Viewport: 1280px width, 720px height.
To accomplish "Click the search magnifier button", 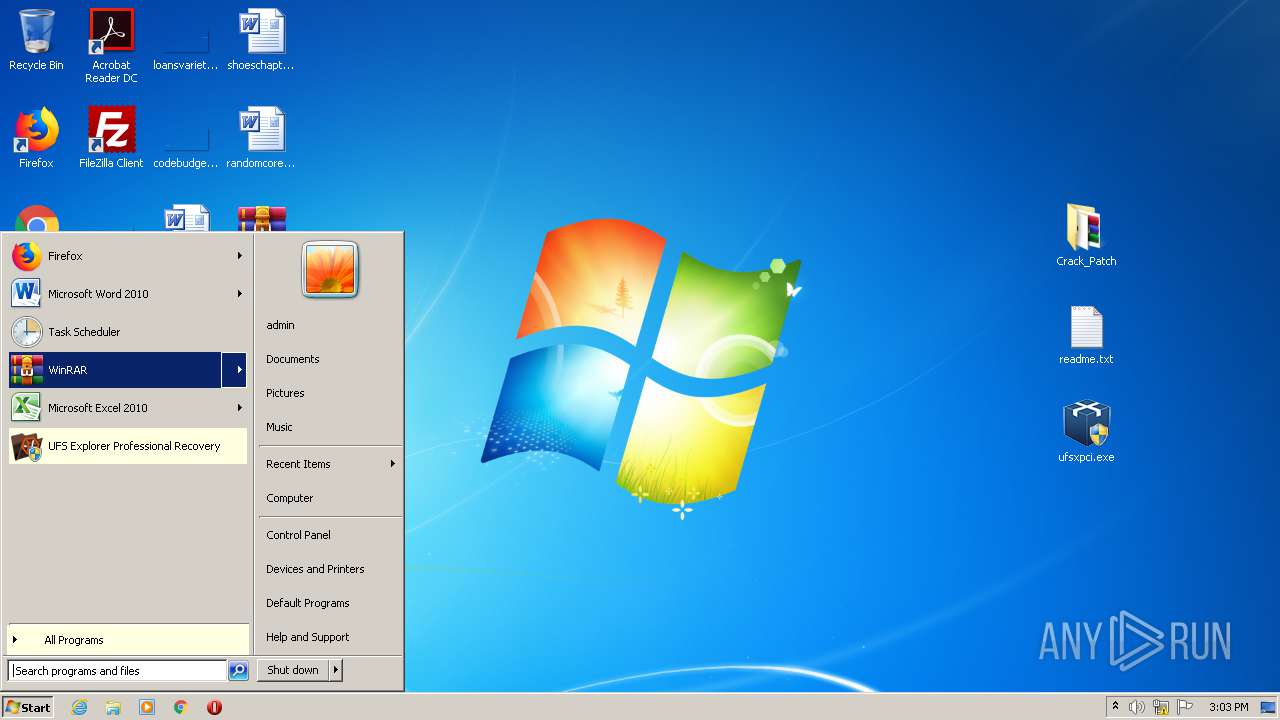I will pyautogui.click(x=238, y=671).
